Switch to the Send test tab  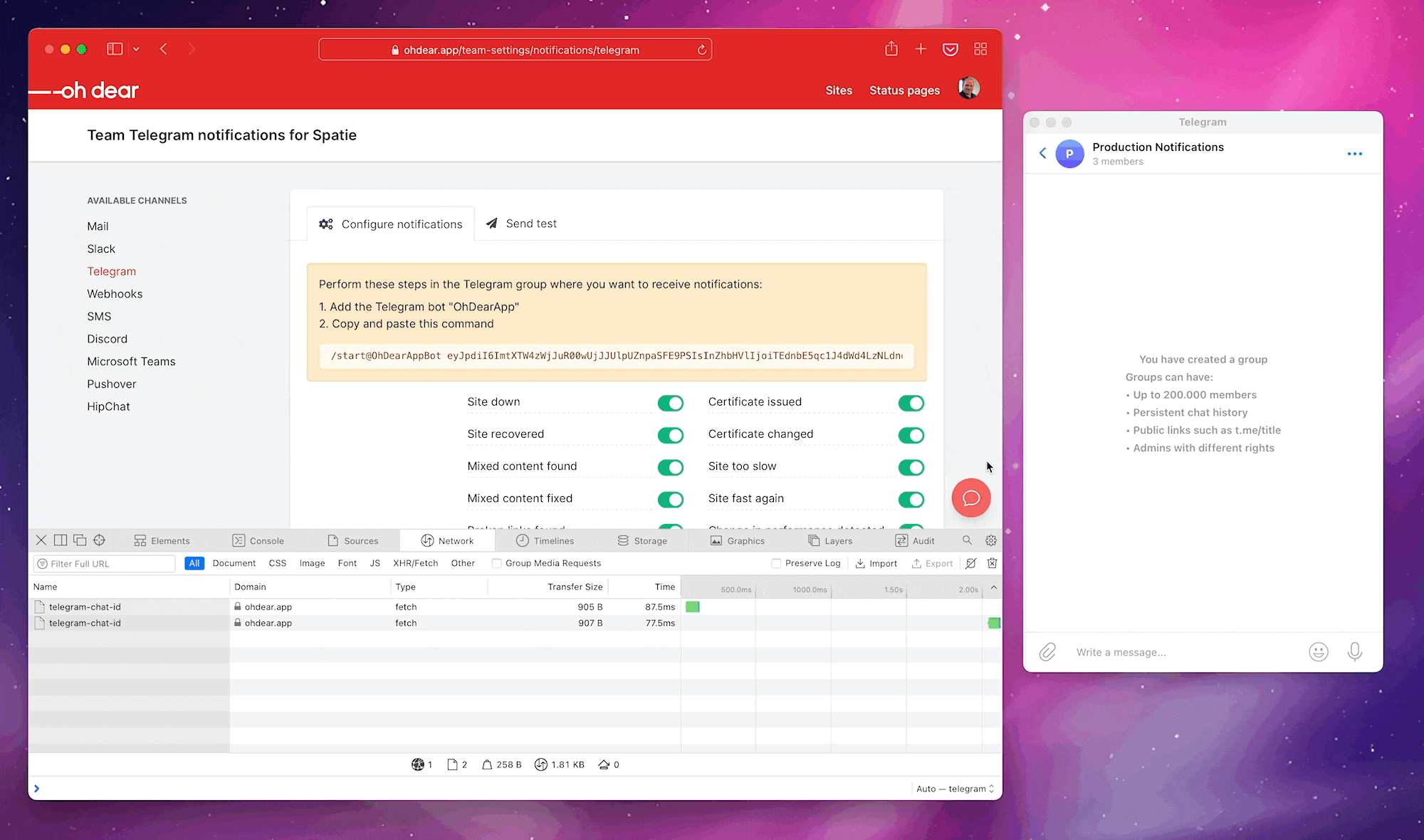point(521,224)
